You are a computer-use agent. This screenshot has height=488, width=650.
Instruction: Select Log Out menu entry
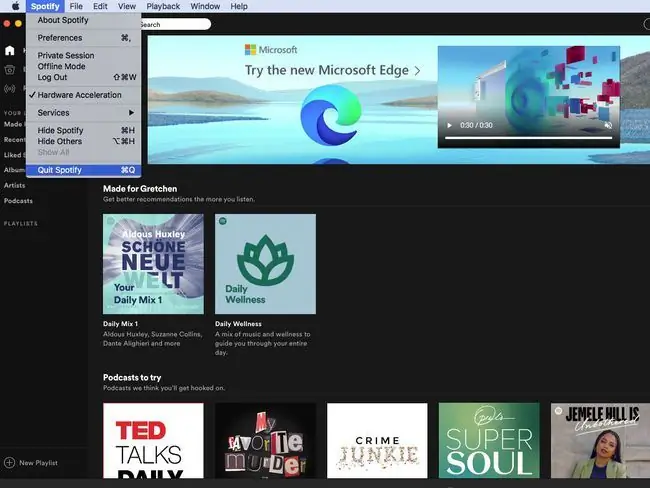point(83,77)
